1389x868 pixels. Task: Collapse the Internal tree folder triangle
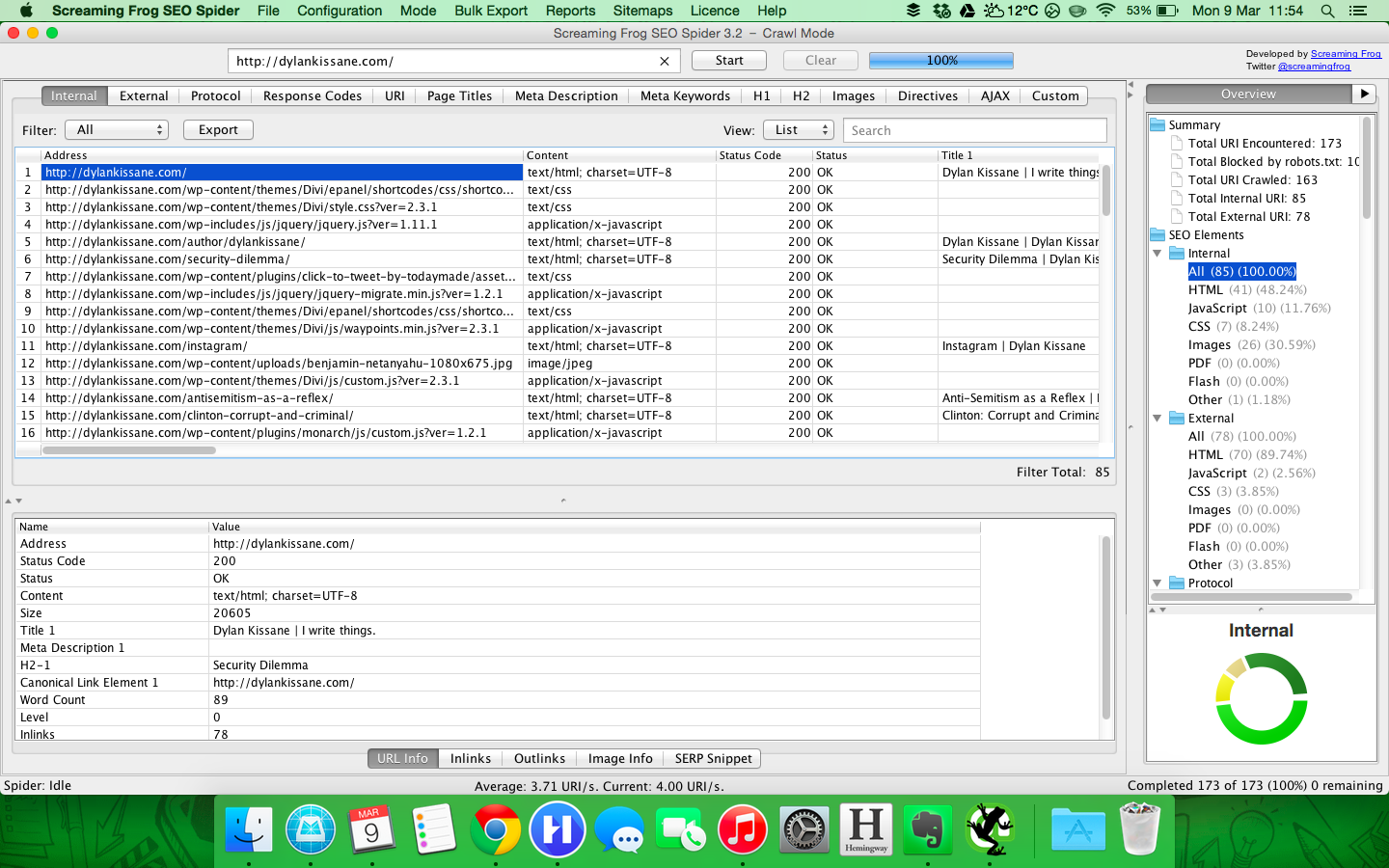[1157, 254]
